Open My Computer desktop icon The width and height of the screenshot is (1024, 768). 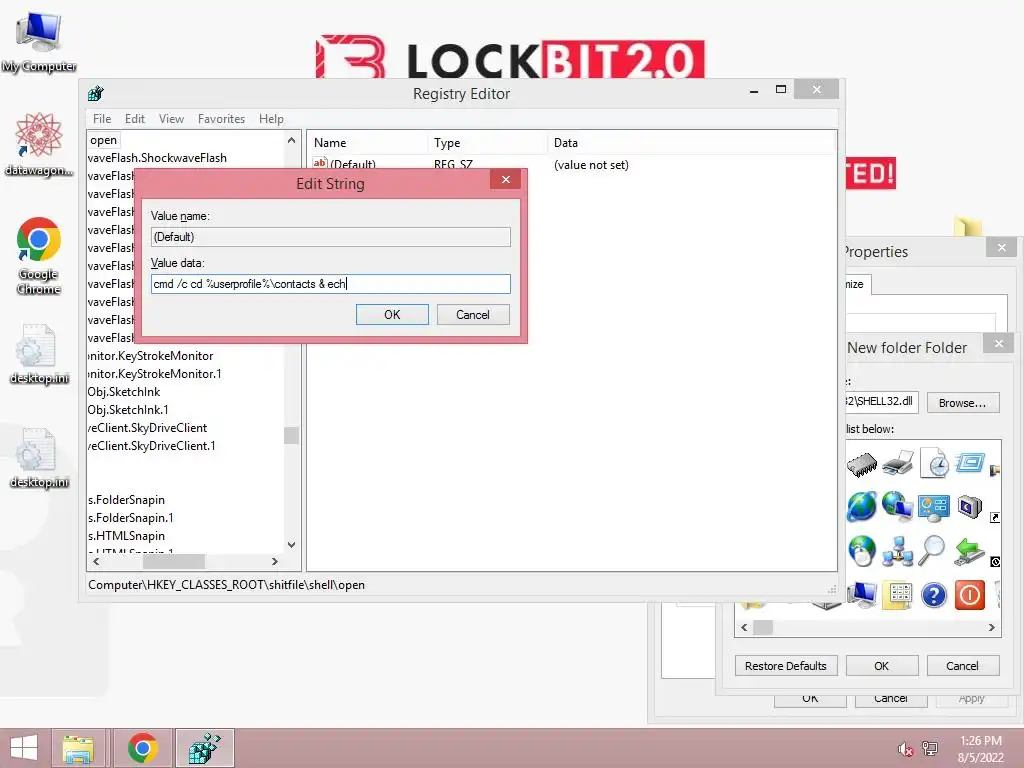pos(39,42)
